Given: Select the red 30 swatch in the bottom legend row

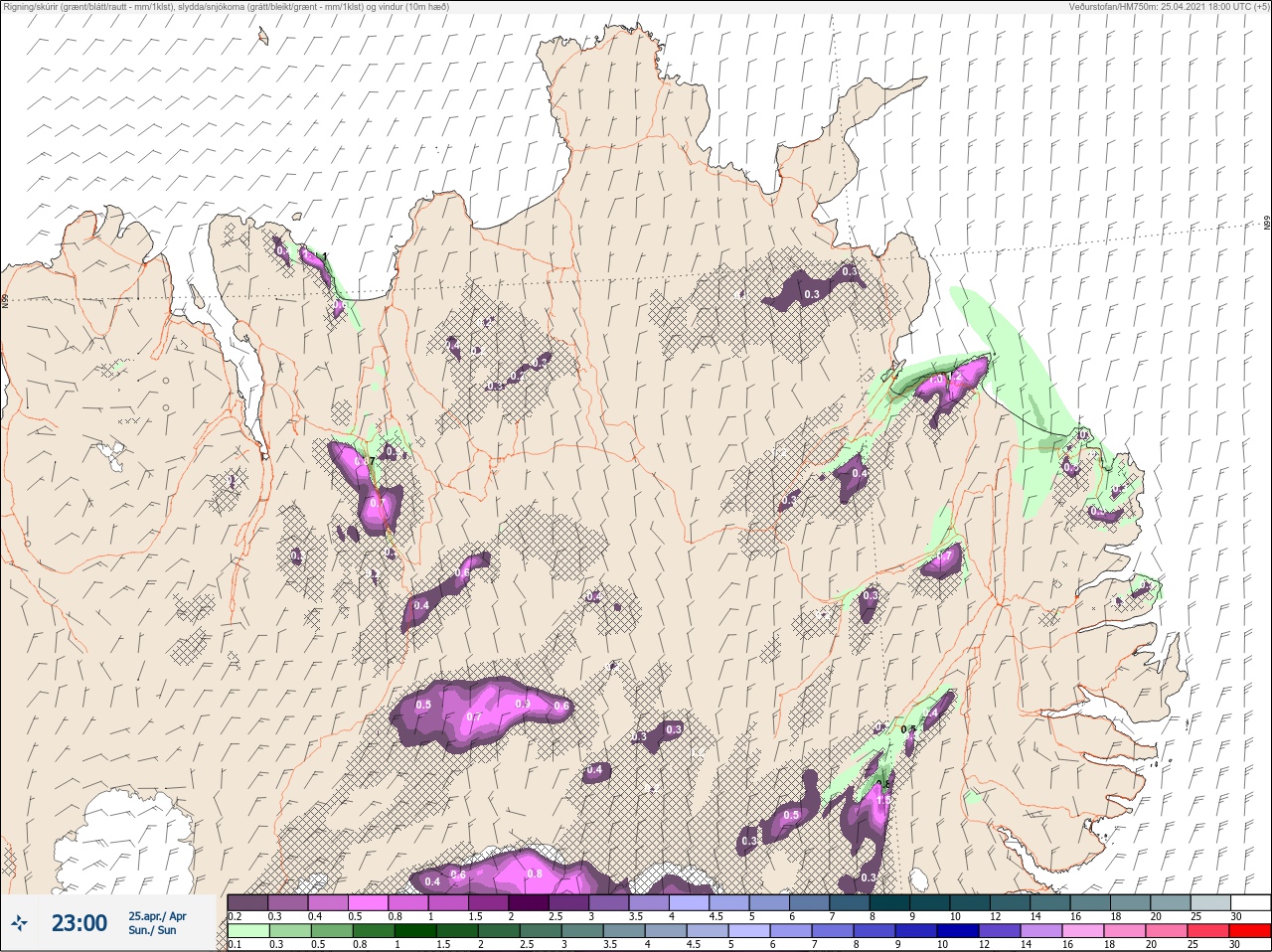Looking at the screenshot, I should pyautogui.click(x=1250, y=931).
